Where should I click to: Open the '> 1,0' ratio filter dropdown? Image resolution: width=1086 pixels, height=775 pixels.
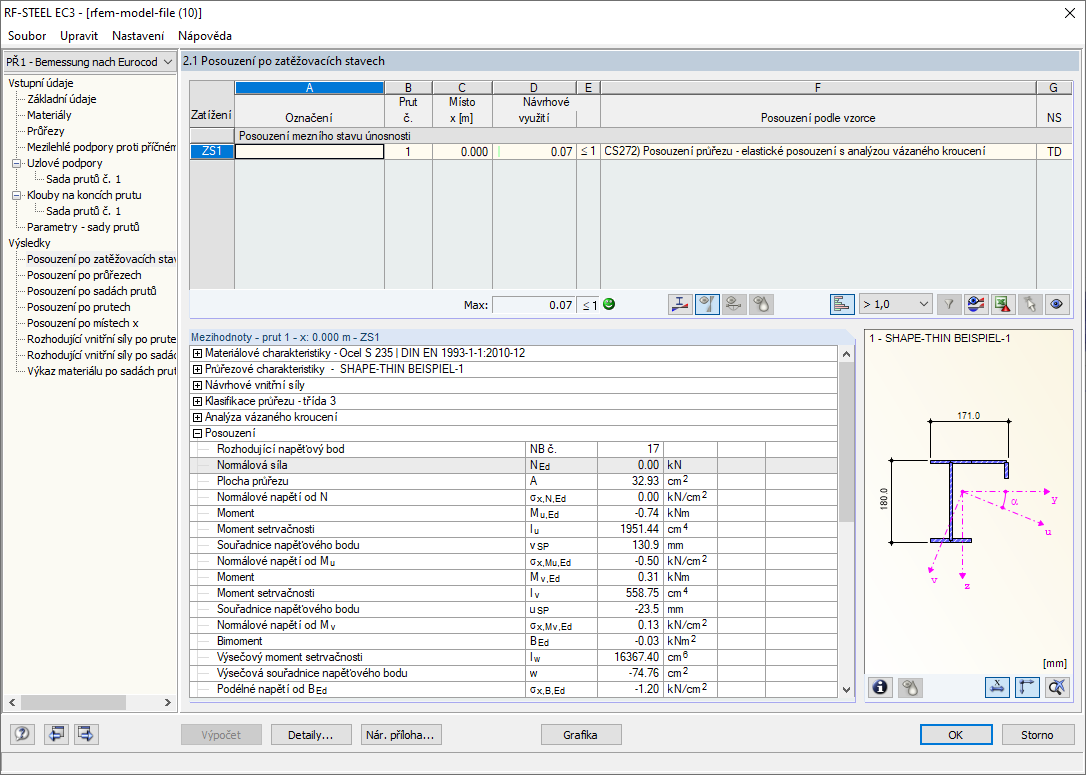895,304
